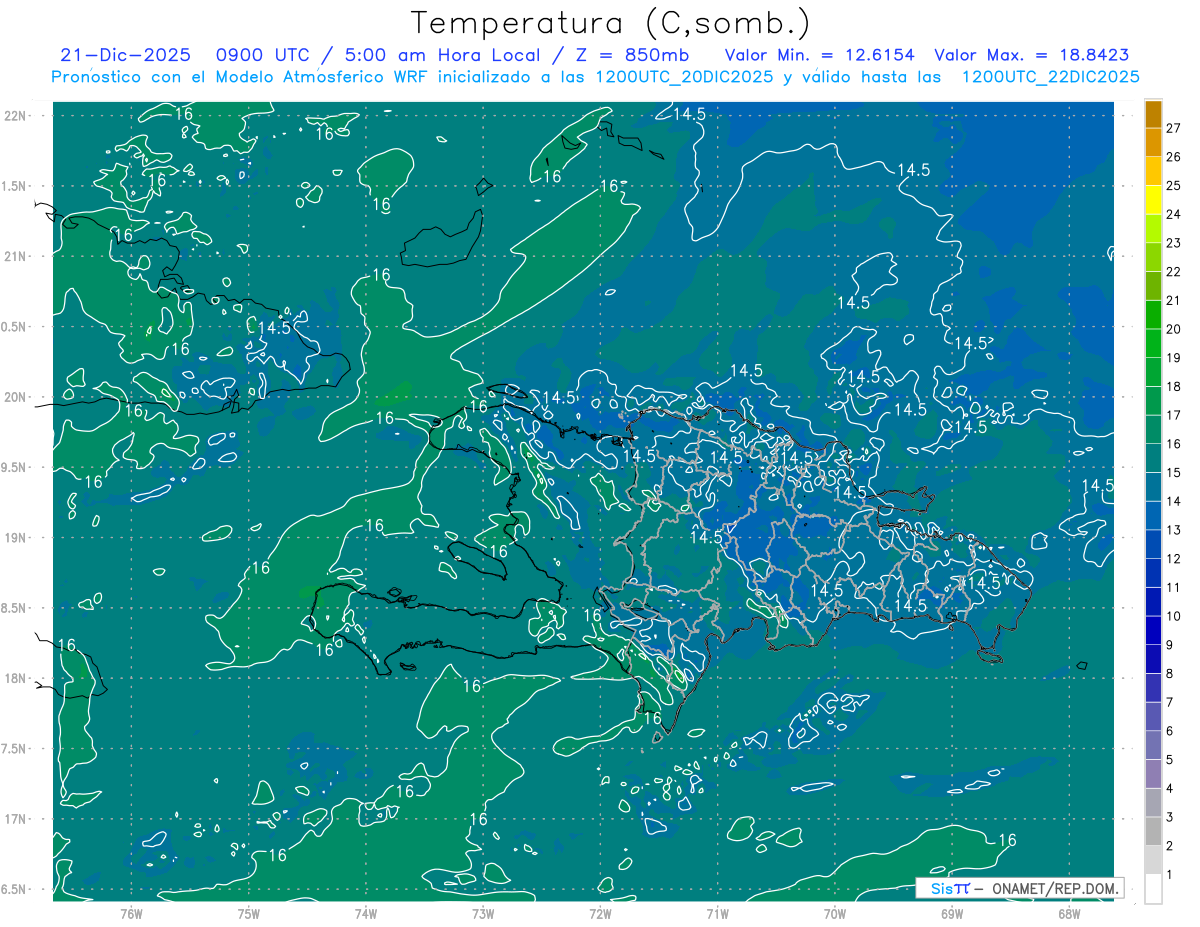Click longitude axis label "75W"
The height and width of the screenshot is (927, 1200).
click(249, 912)
